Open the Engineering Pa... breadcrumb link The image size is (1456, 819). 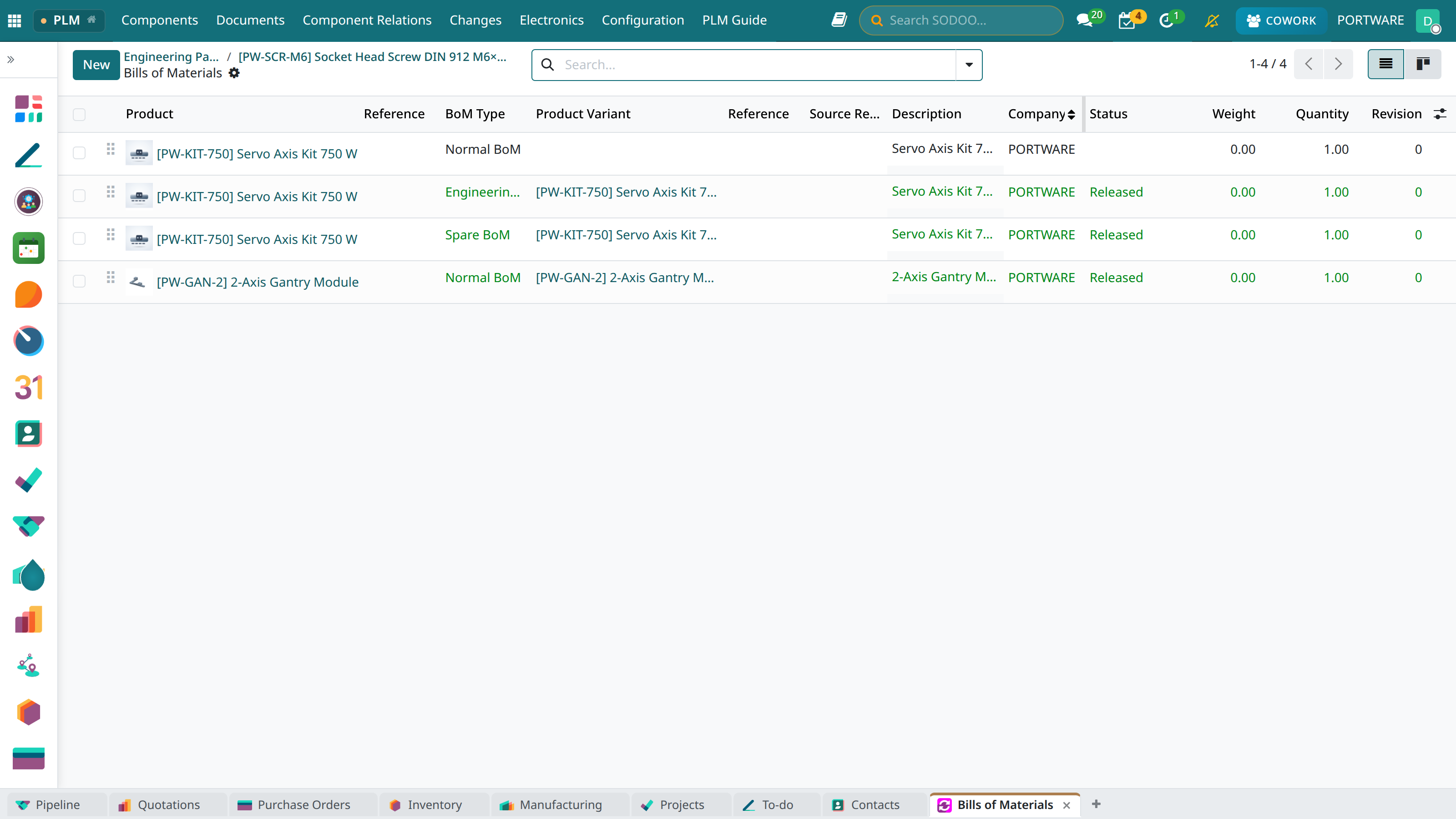(x=171, y=56)
